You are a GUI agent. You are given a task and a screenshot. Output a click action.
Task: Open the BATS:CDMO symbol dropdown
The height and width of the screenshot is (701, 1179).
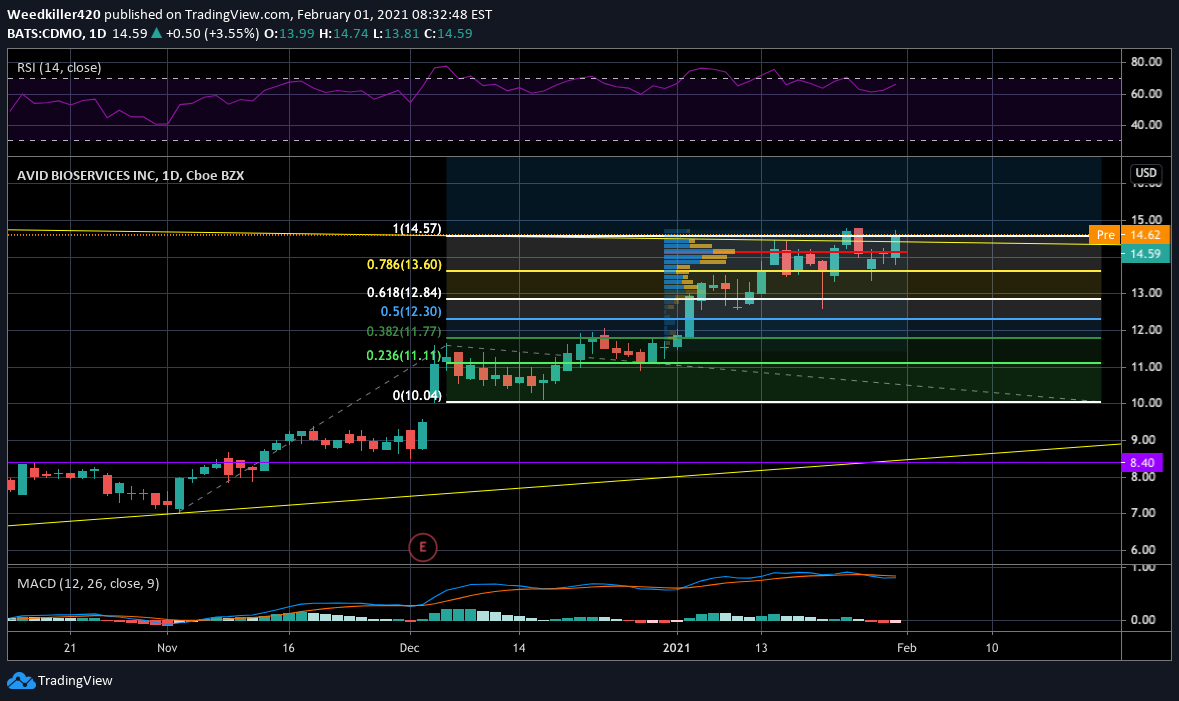pos(47,33)
